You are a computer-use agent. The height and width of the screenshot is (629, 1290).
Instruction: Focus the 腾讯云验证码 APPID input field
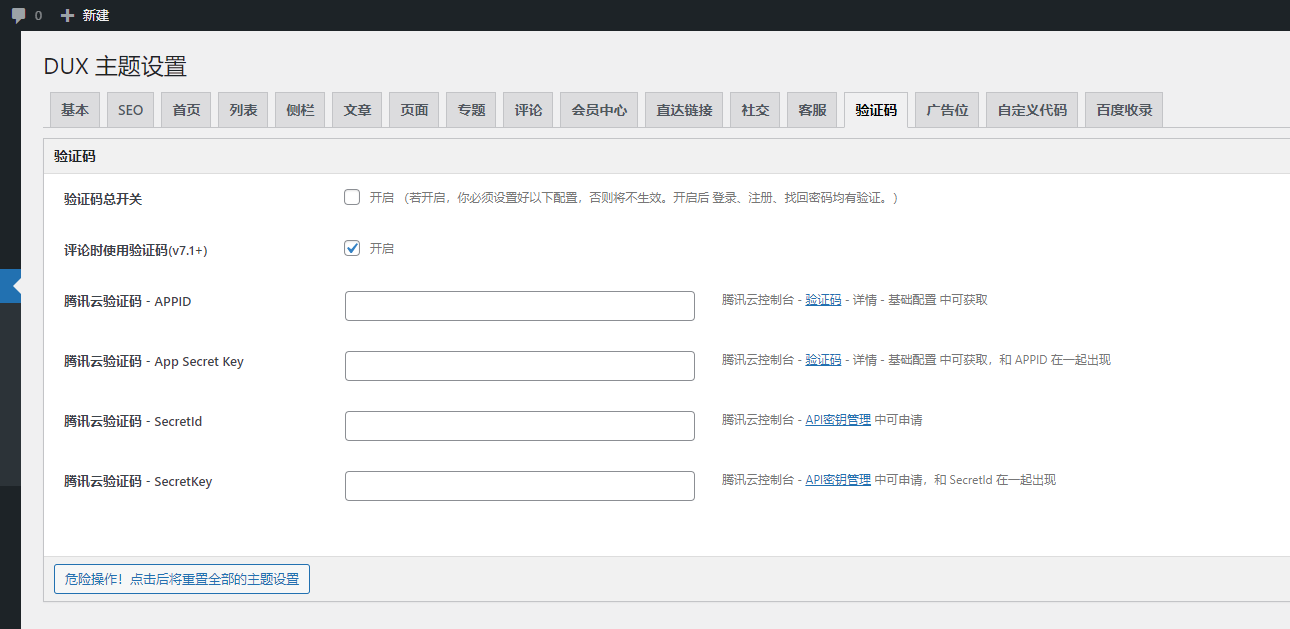coord(520,306)
